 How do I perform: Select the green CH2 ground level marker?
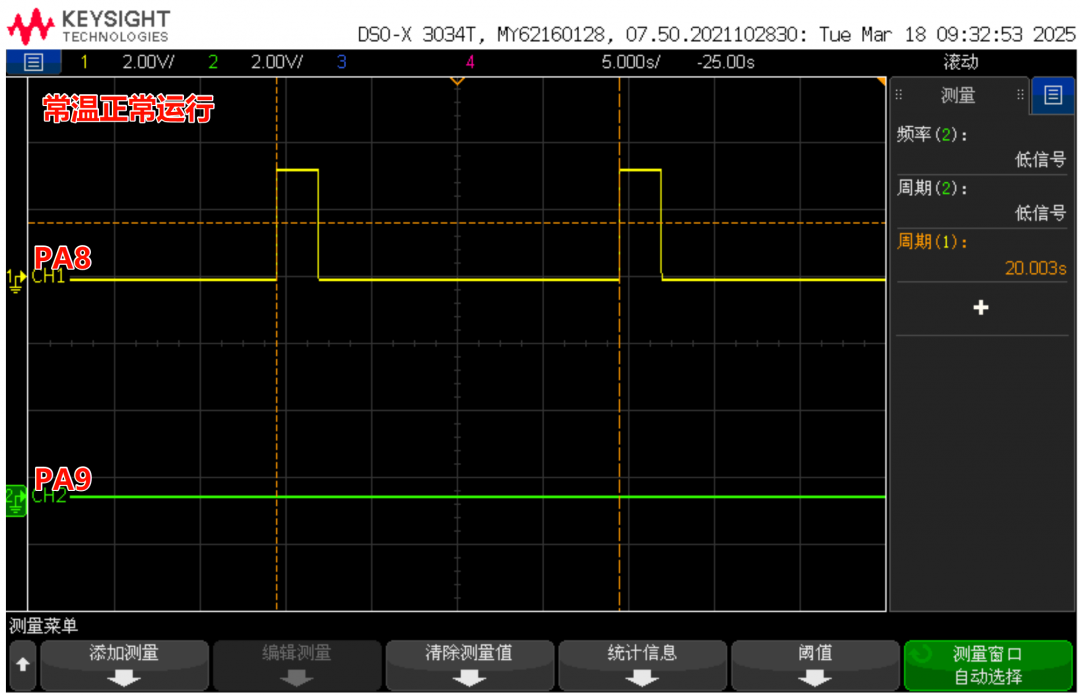pos(16,497)
